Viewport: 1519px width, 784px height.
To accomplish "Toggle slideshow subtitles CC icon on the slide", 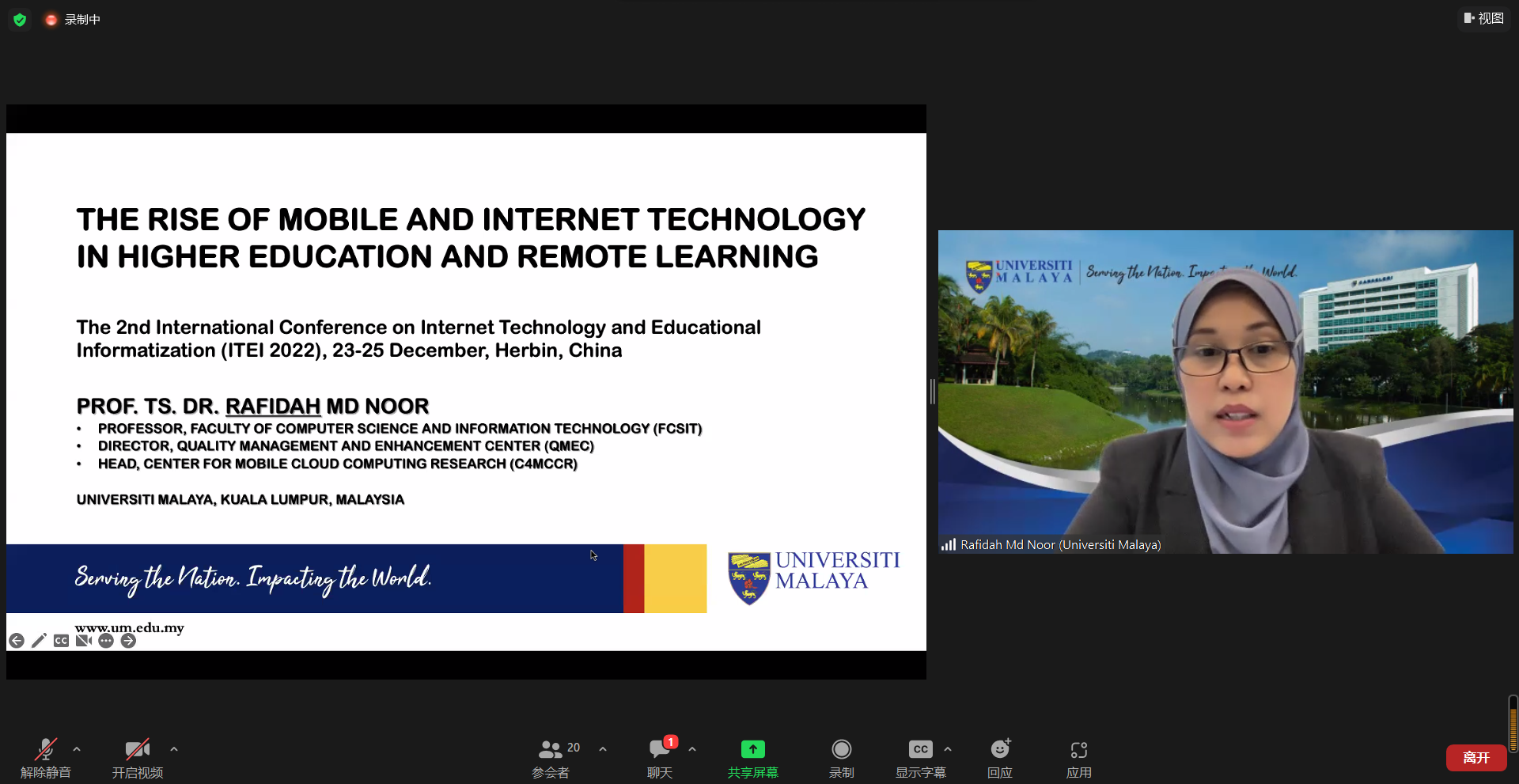I will (x=61, y=641).
